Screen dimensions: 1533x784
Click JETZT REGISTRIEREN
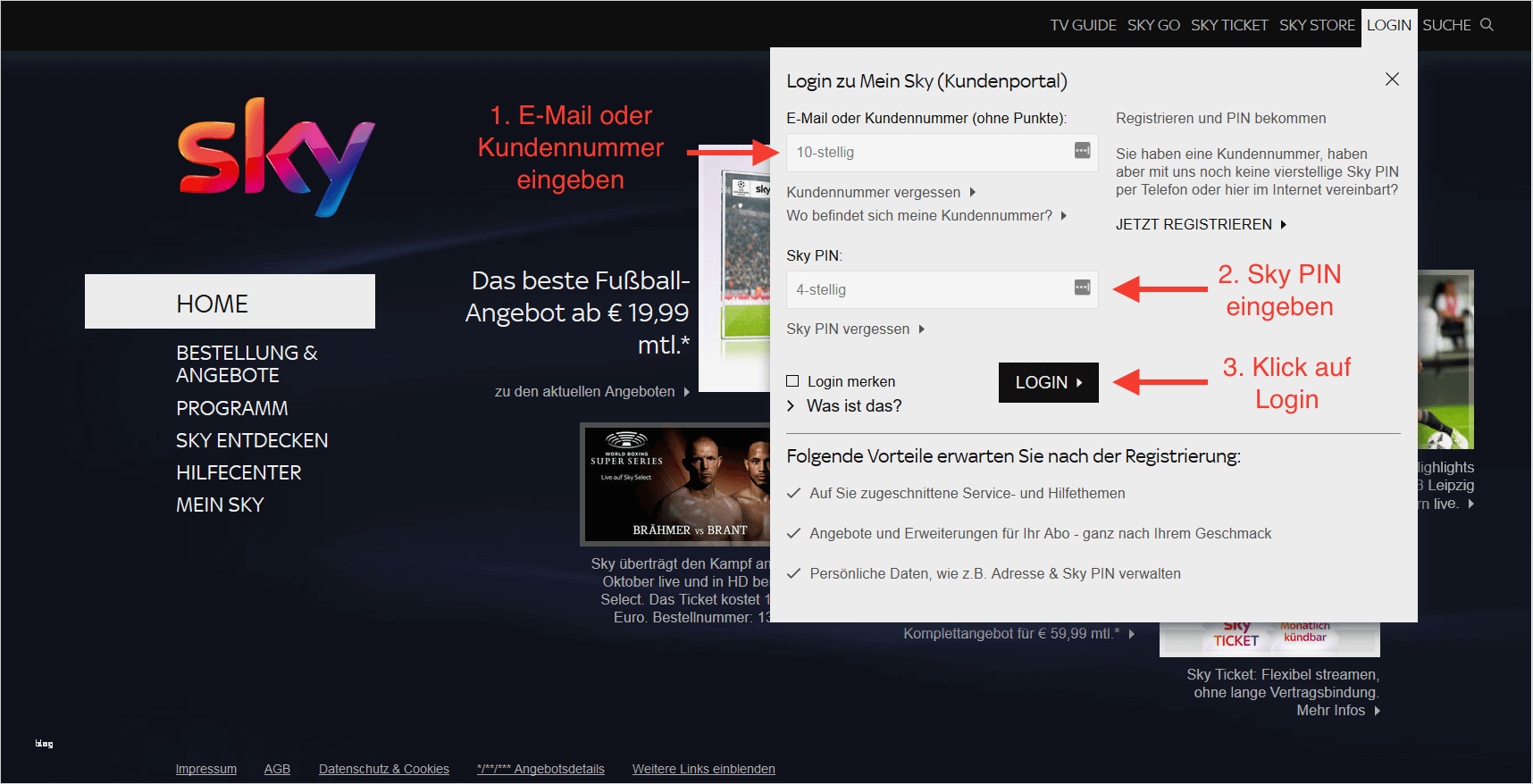point(1201,224)
